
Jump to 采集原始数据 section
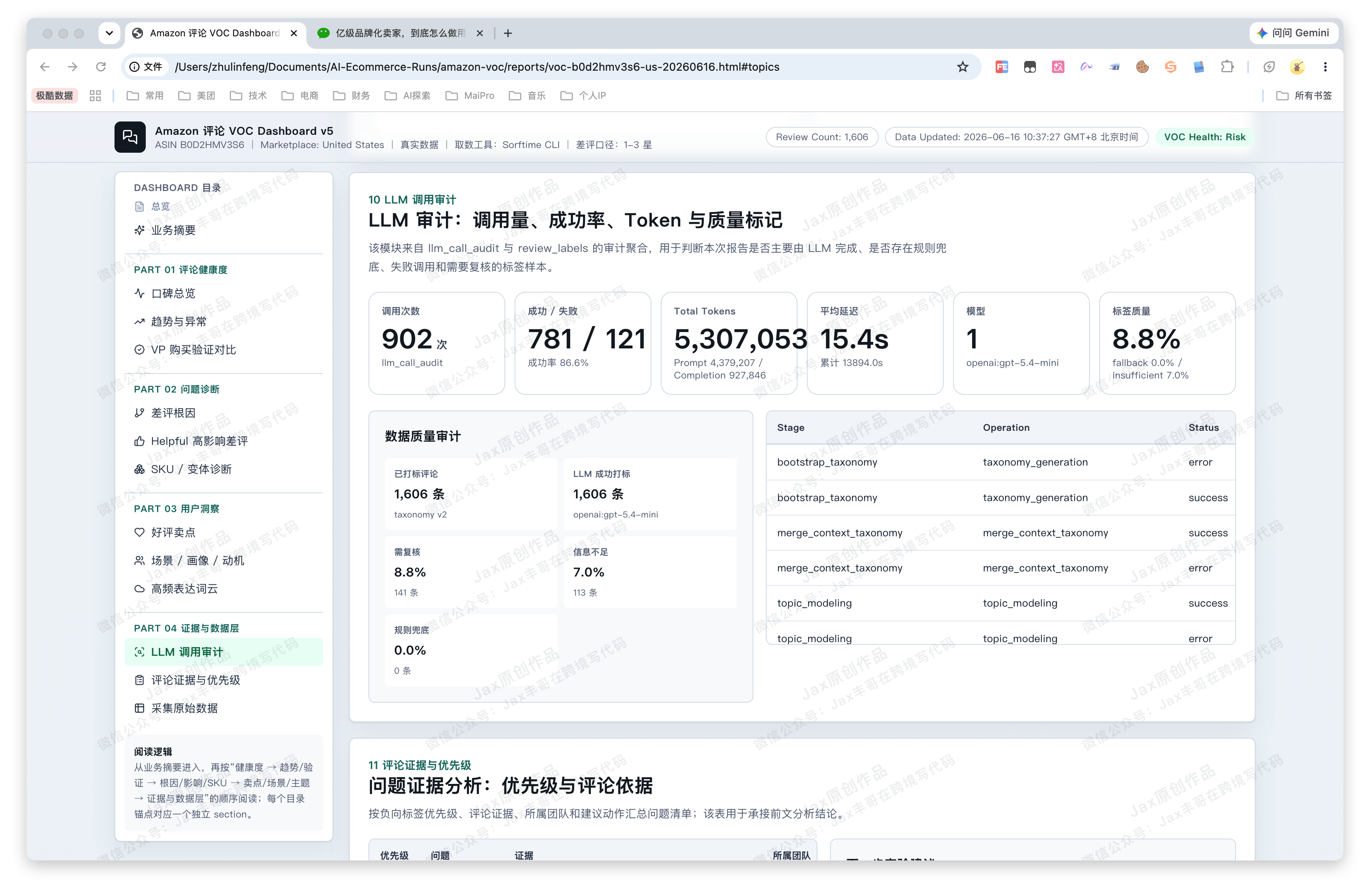(224, 709)
